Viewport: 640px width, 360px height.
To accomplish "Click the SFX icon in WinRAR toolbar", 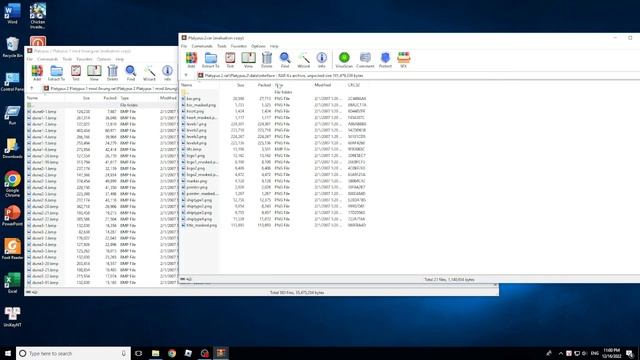I will (403, 60).
